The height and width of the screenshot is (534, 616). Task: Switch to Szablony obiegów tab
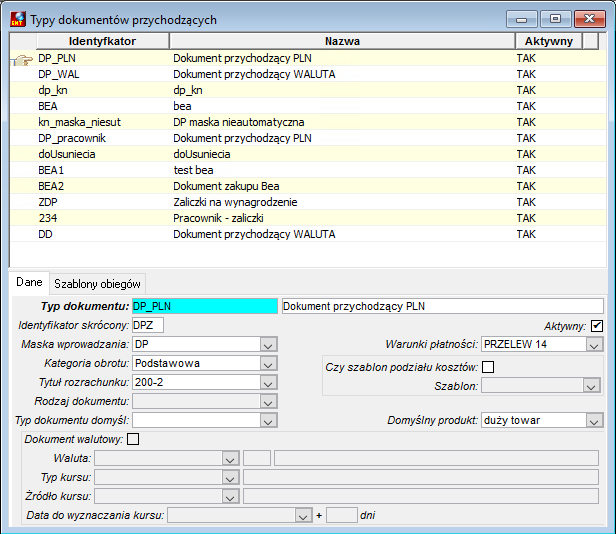[x=97, y=284]
